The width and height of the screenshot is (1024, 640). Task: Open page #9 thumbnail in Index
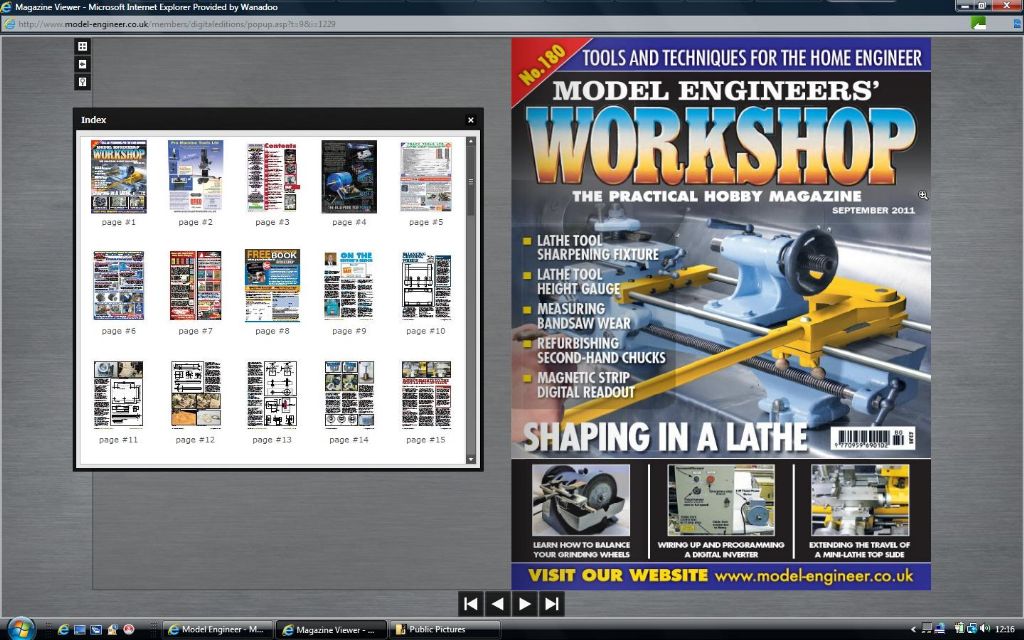349,285
